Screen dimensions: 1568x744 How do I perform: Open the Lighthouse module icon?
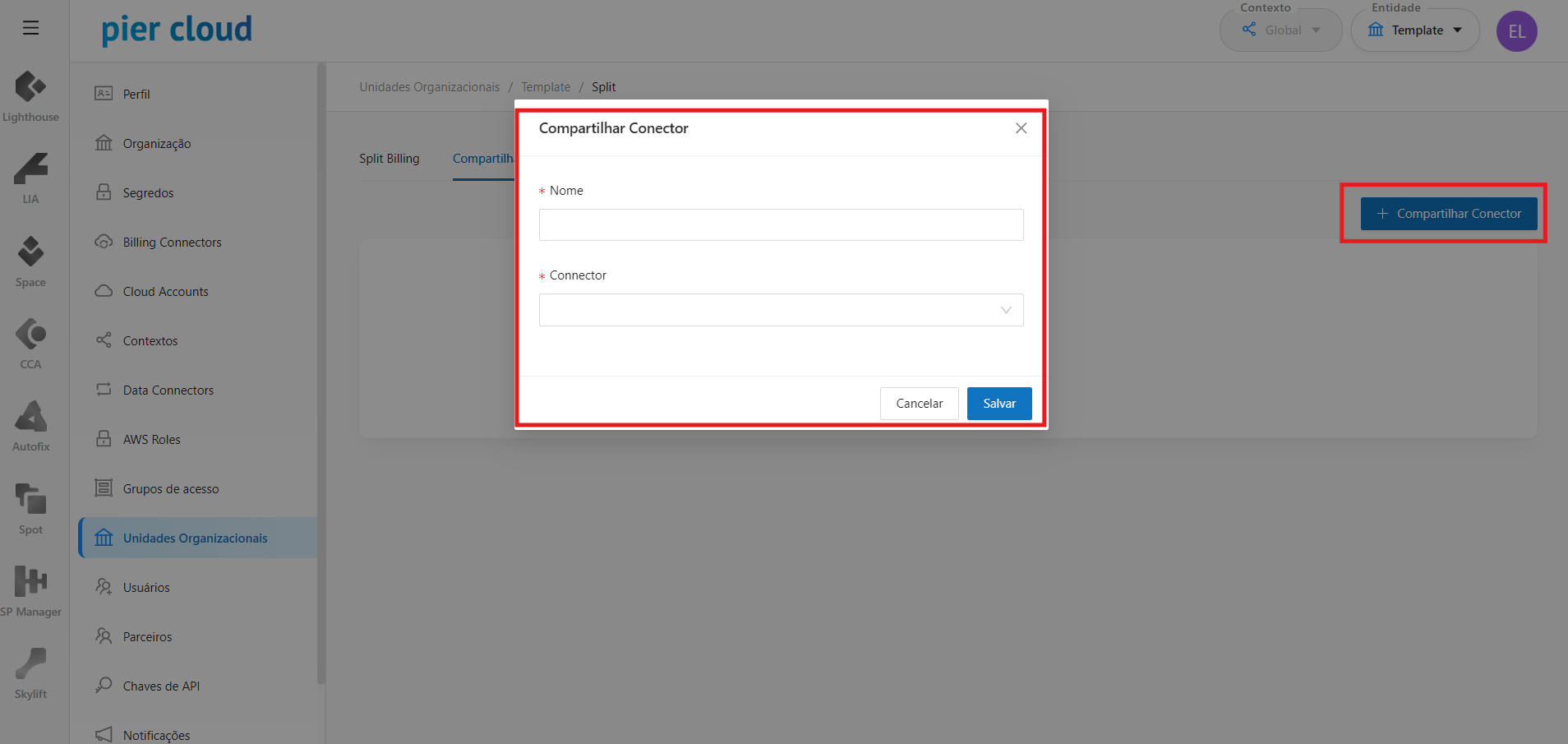(30, 87)
